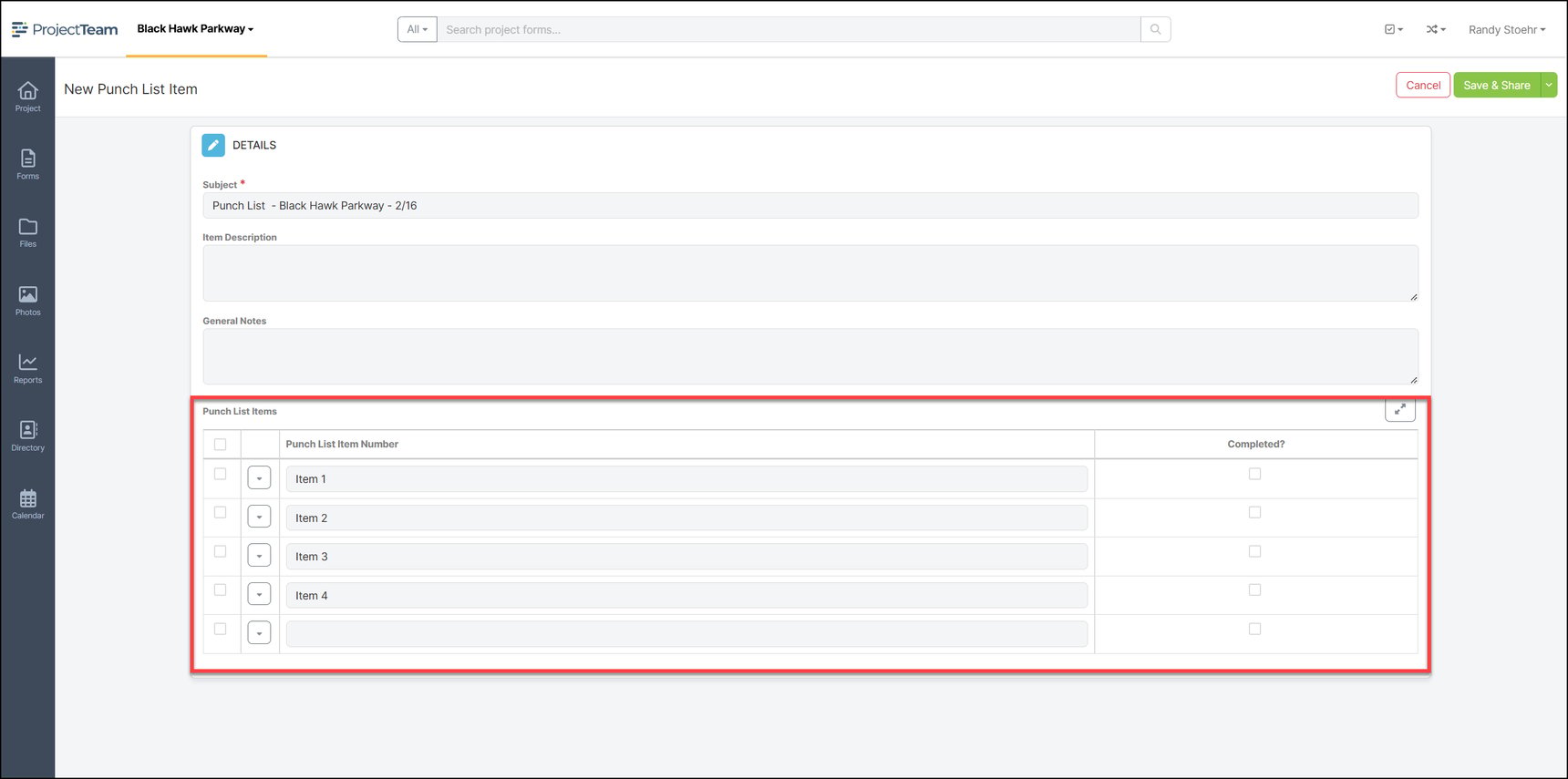1568x779 pixels.
Task: Open the Directory sidebar section
Action: [28, 436]
